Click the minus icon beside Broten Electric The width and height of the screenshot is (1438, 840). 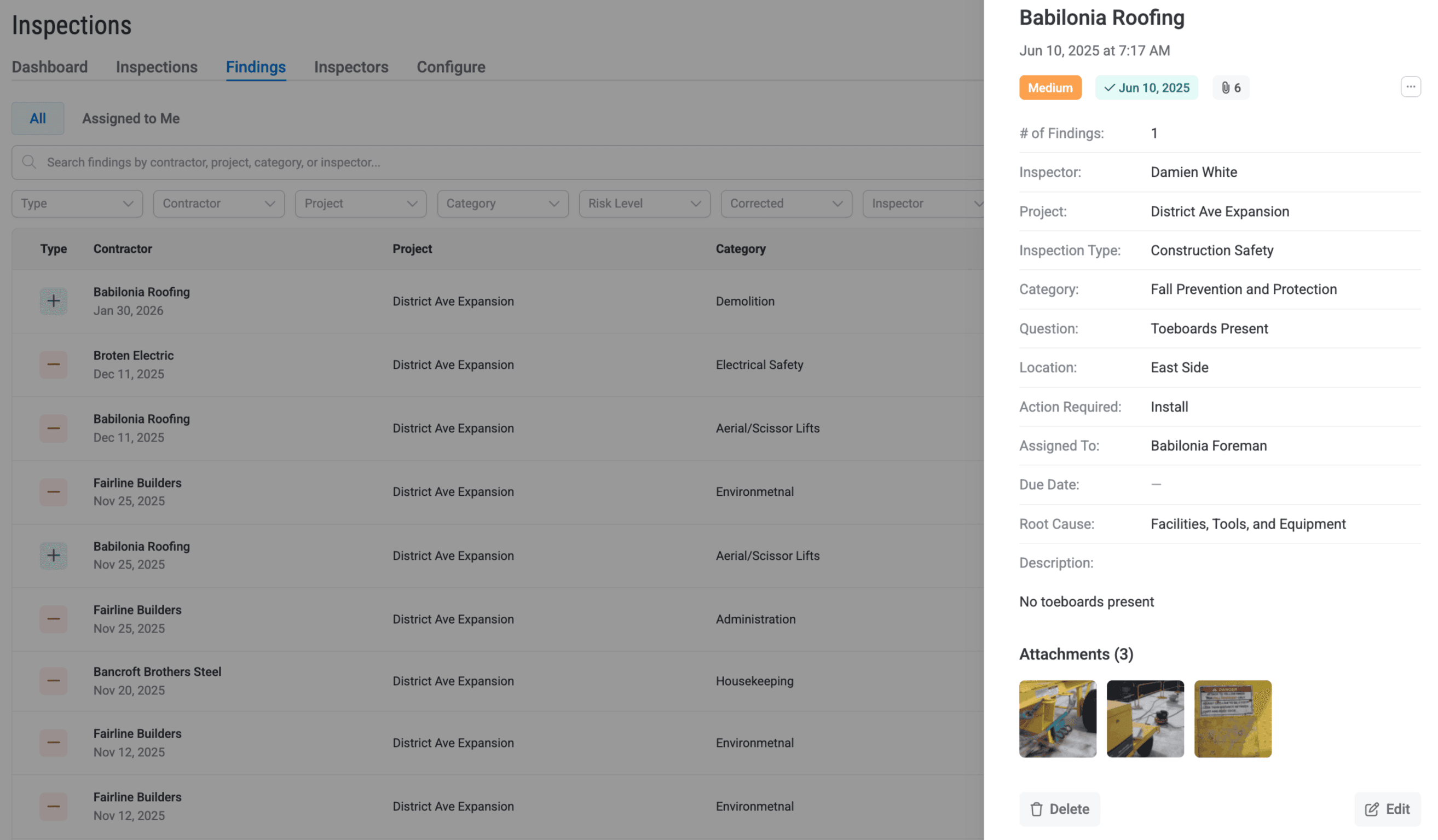coord(53,364)
